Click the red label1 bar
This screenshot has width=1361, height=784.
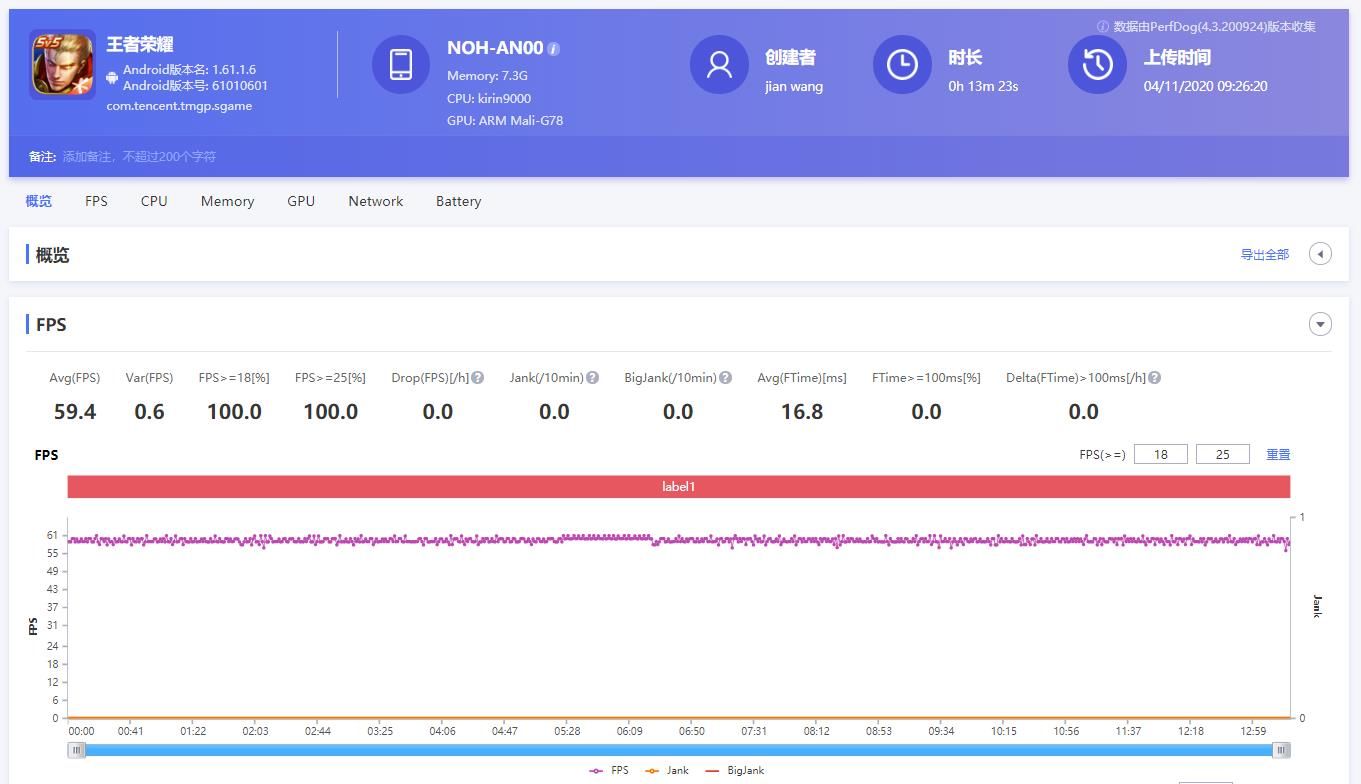click(x=678, y=487)
